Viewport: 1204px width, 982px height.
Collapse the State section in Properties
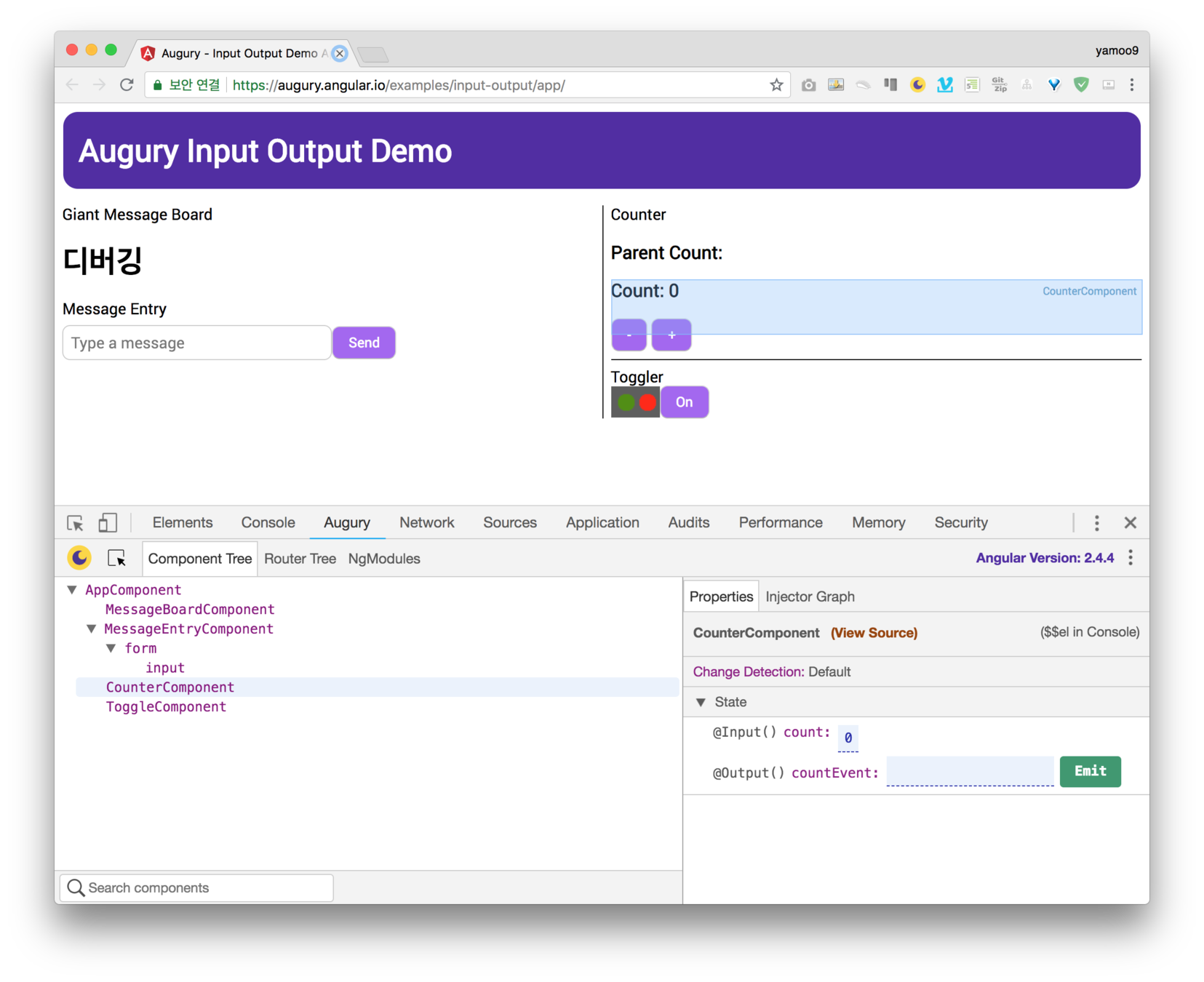click(x=701, y=702)
